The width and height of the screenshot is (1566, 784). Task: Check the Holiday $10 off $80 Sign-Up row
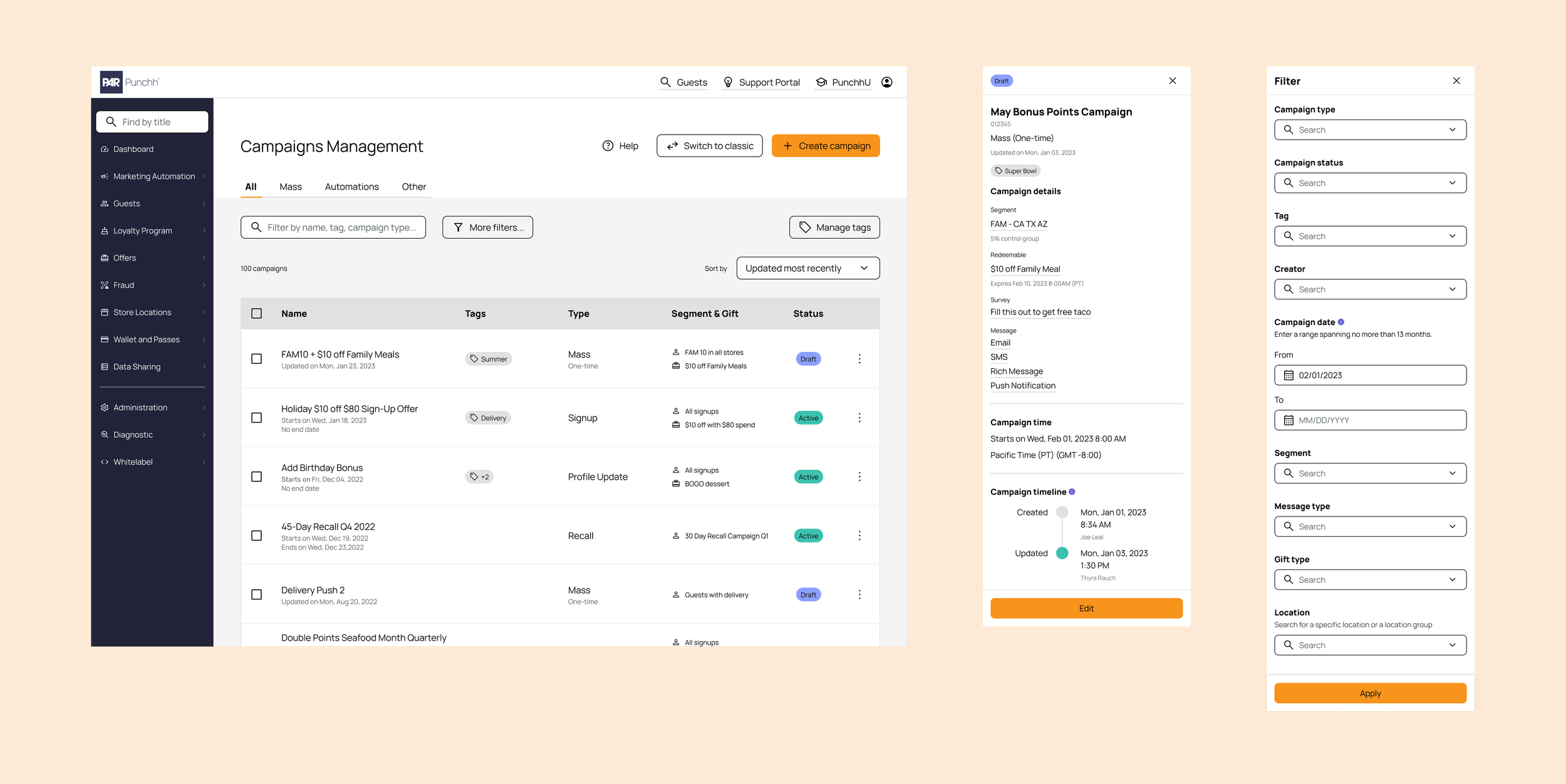pos(256,418)
